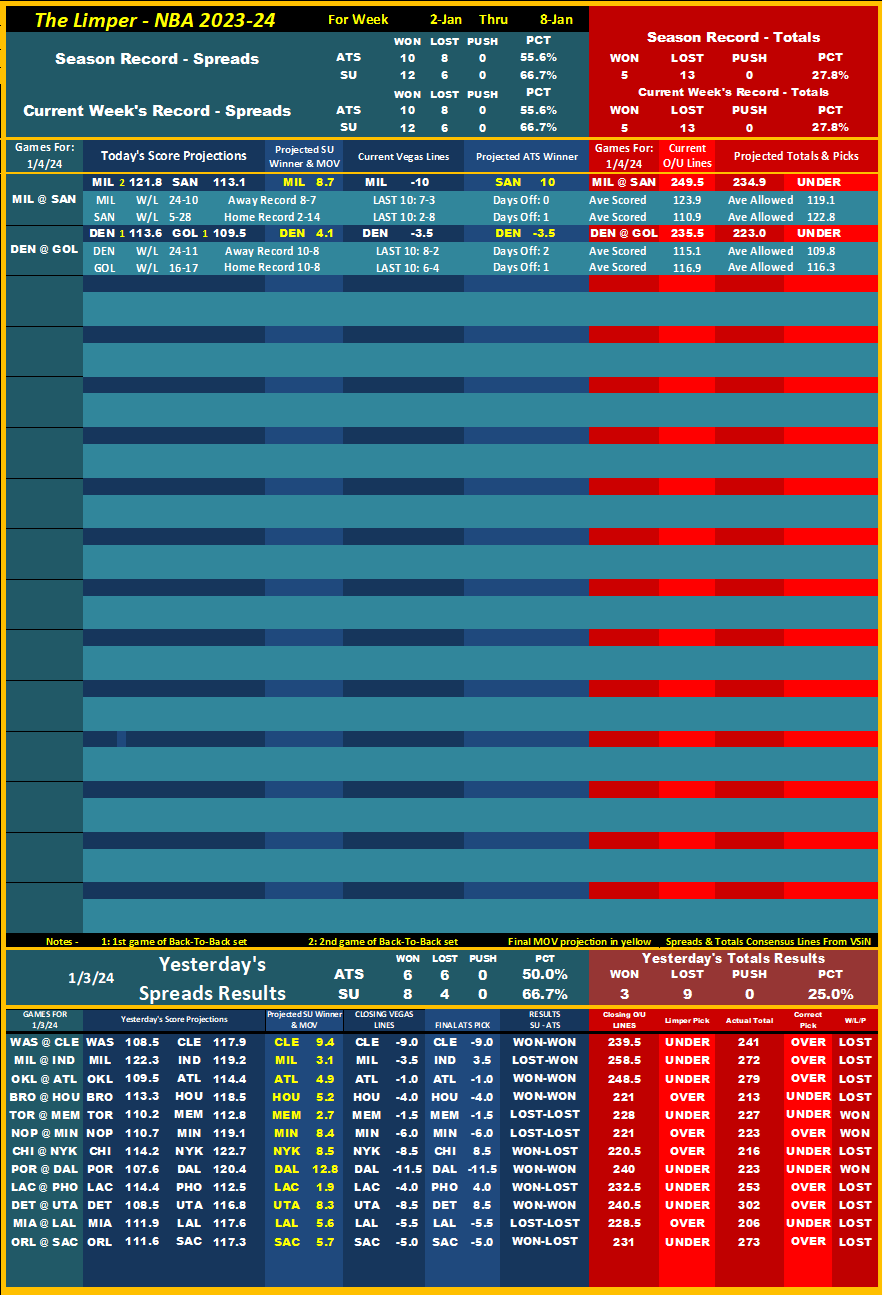Select the 'WAS @ CLE' game row label
The image size is (883, 1296).
click(43, 1042)
